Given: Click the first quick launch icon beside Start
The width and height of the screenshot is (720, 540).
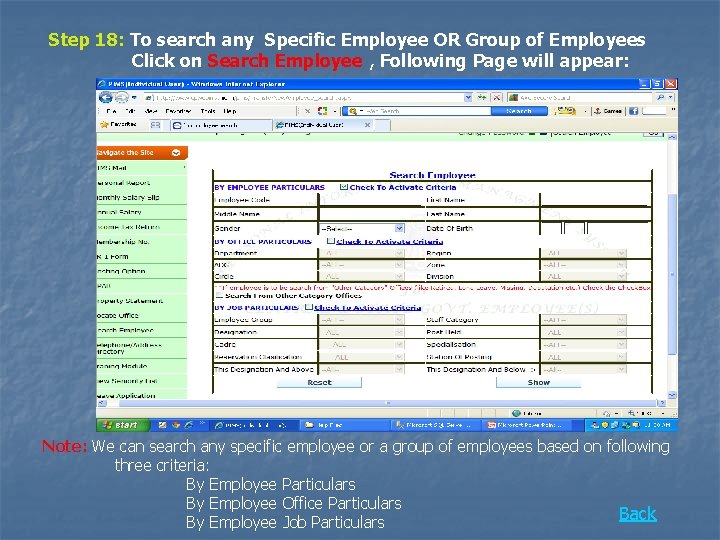Looking at the screenshot, I should coord(162,425).
